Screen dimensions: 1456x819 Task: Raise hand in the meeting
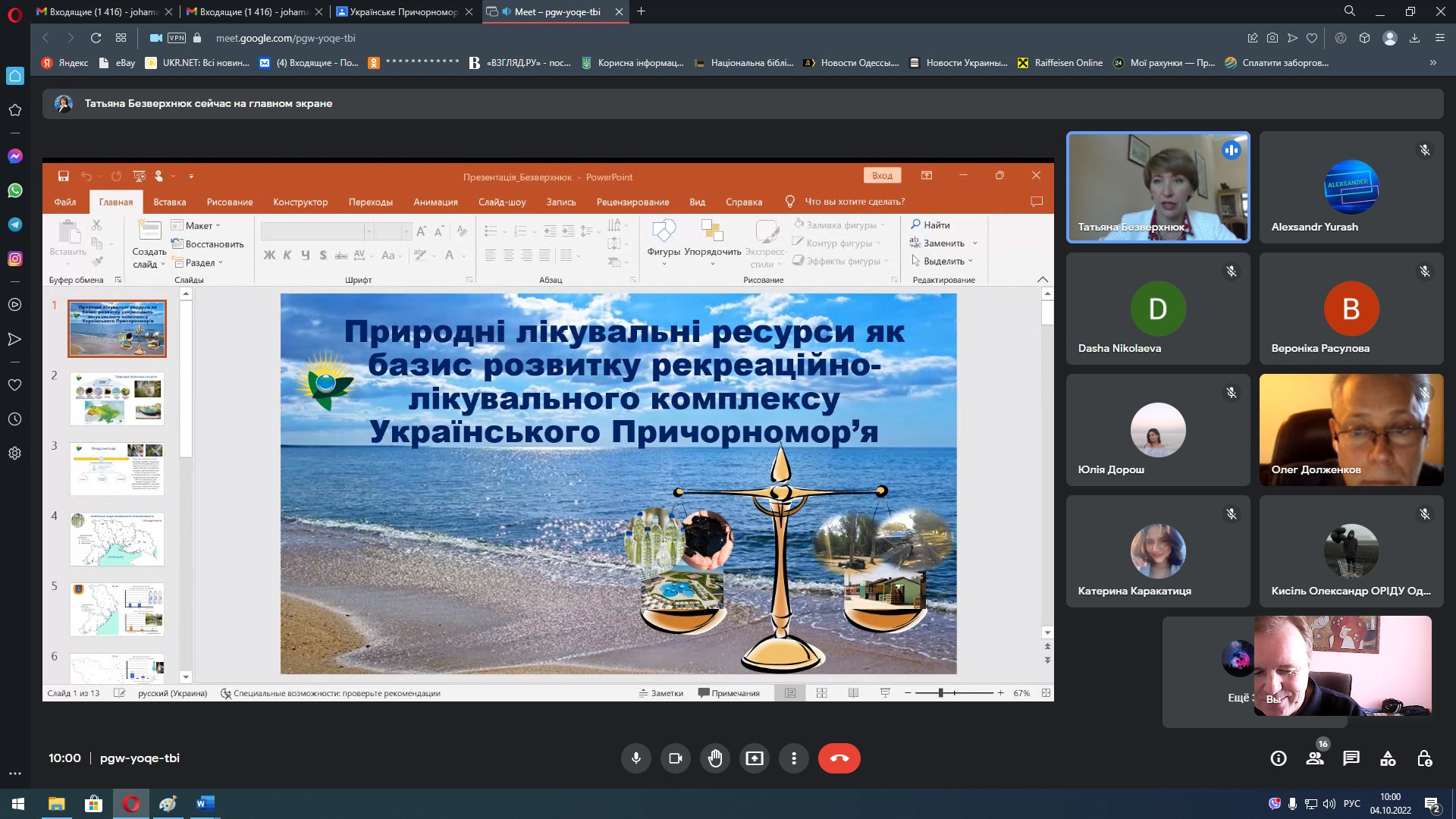click(715, 758)
